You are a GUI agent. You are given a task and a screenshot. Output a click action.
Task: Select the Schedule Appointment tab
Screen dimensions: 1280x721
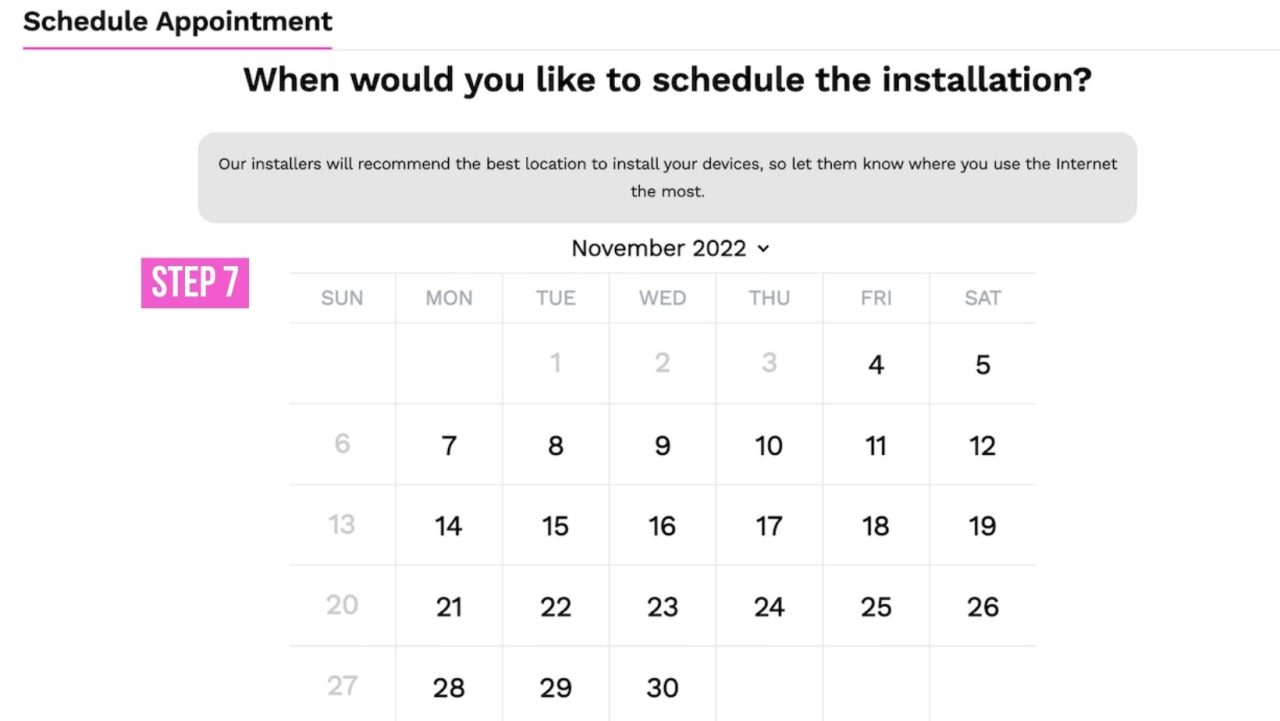coord(177,21)
